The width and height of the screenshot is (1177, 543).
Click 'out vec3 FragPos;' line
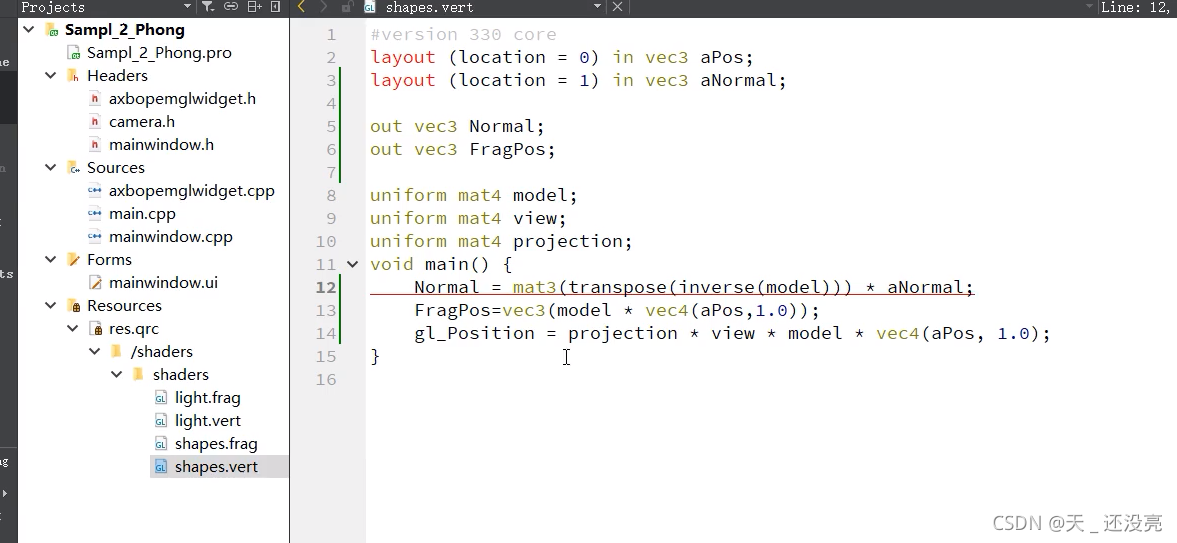coord(462,149)
